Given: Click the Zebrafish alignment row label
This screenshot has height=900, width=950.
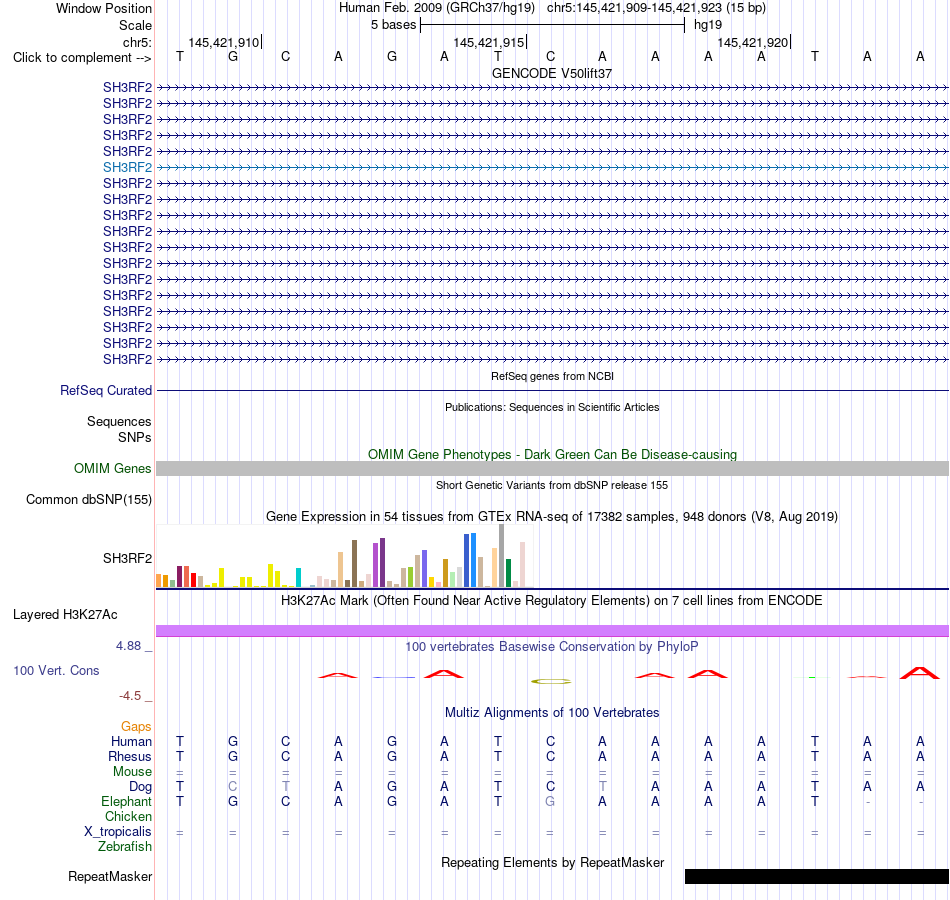Looking at the screenshot, I should point(125,846).
